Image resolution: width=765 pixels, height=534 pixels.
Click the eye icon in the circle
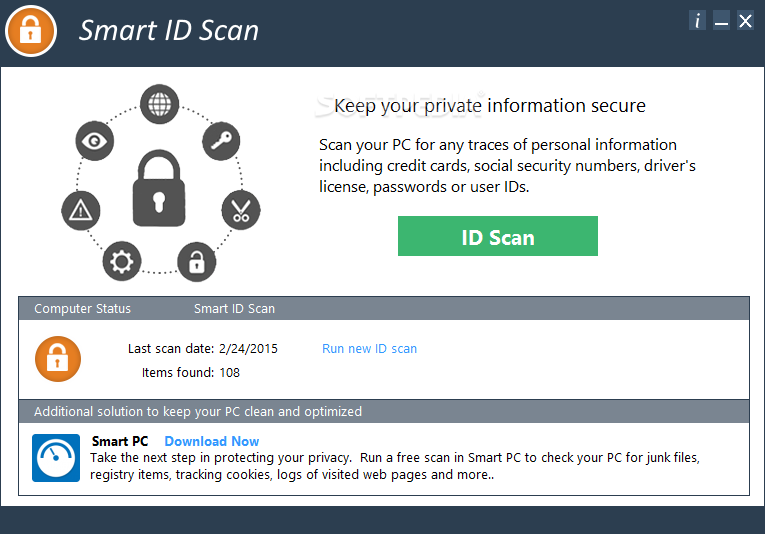[x=95, y=141]
